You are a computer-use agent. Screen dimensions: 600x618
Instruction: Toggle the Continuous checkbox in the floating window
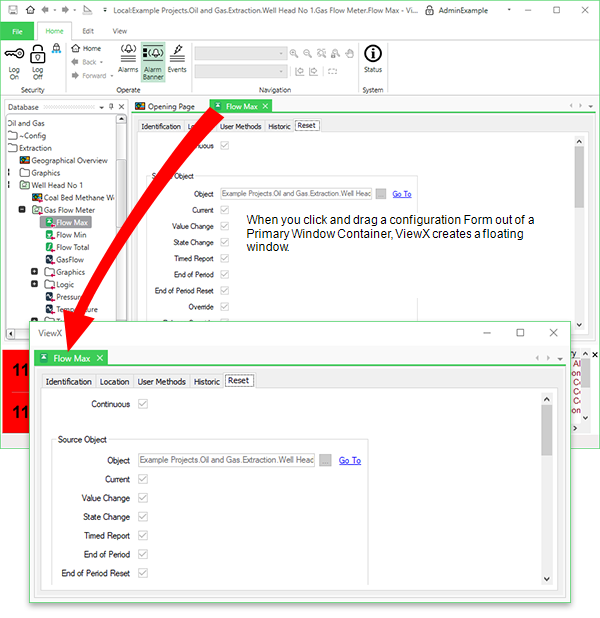(143, 404)
